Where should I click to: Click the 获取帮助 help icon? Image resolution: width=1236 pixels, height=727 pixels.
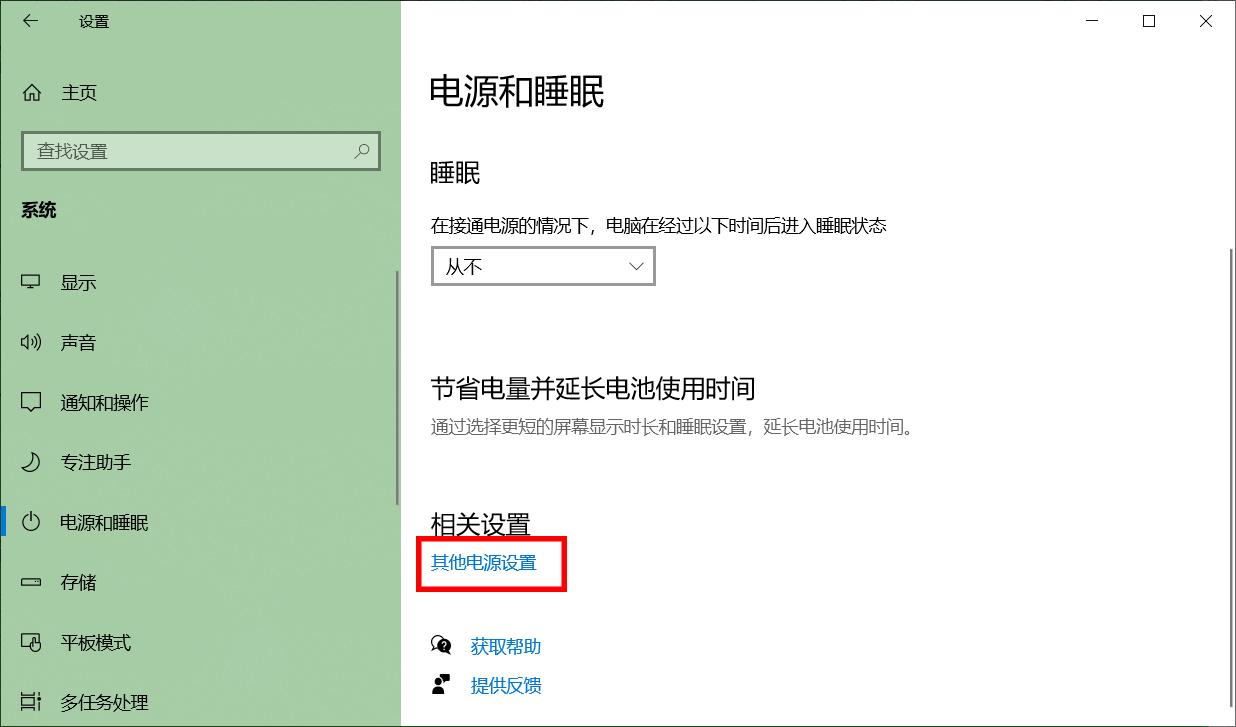(441, 645)
